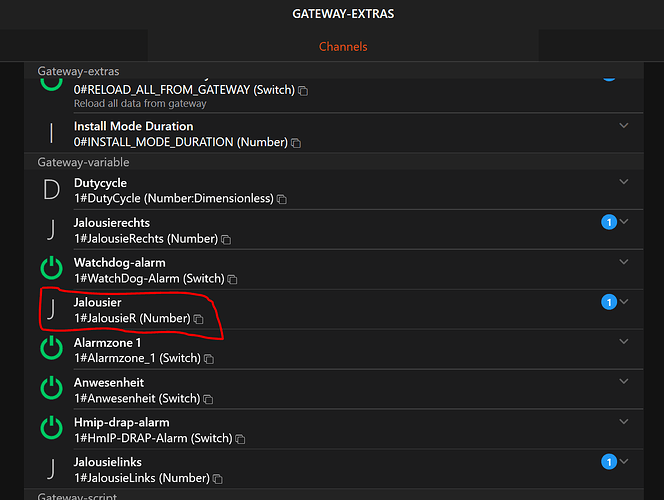Copy the INSTALL_MODE_DURATION channel ID
Viewport: 664px width, 500px height.
click(296, 143)
